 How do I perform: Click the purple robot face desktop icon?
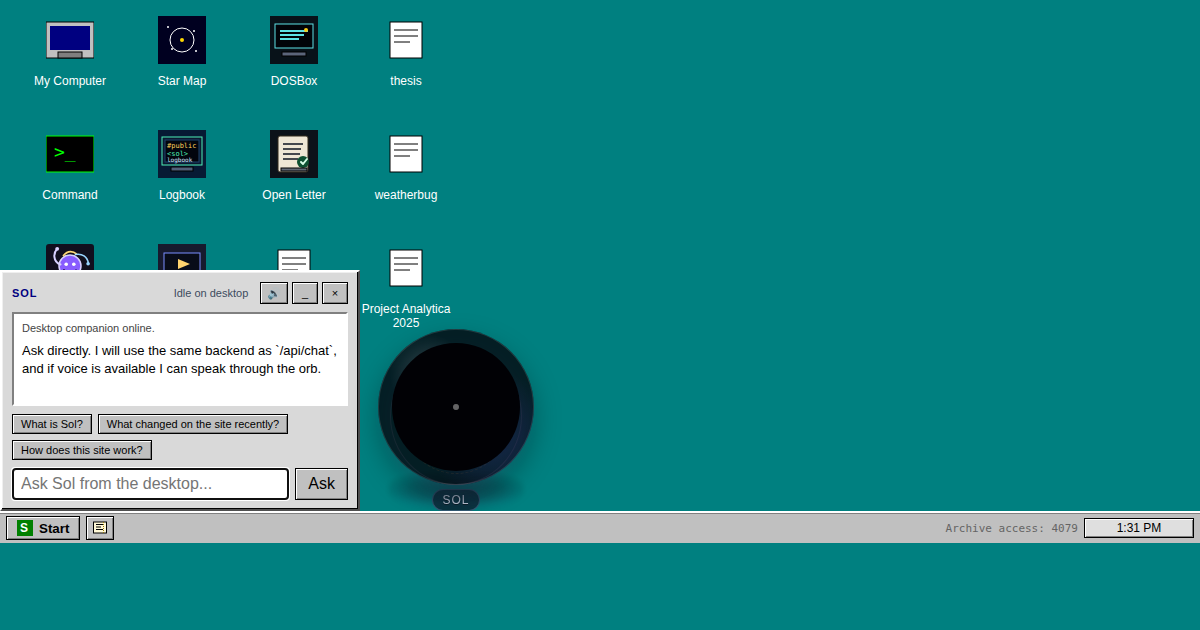click(70, 258)
